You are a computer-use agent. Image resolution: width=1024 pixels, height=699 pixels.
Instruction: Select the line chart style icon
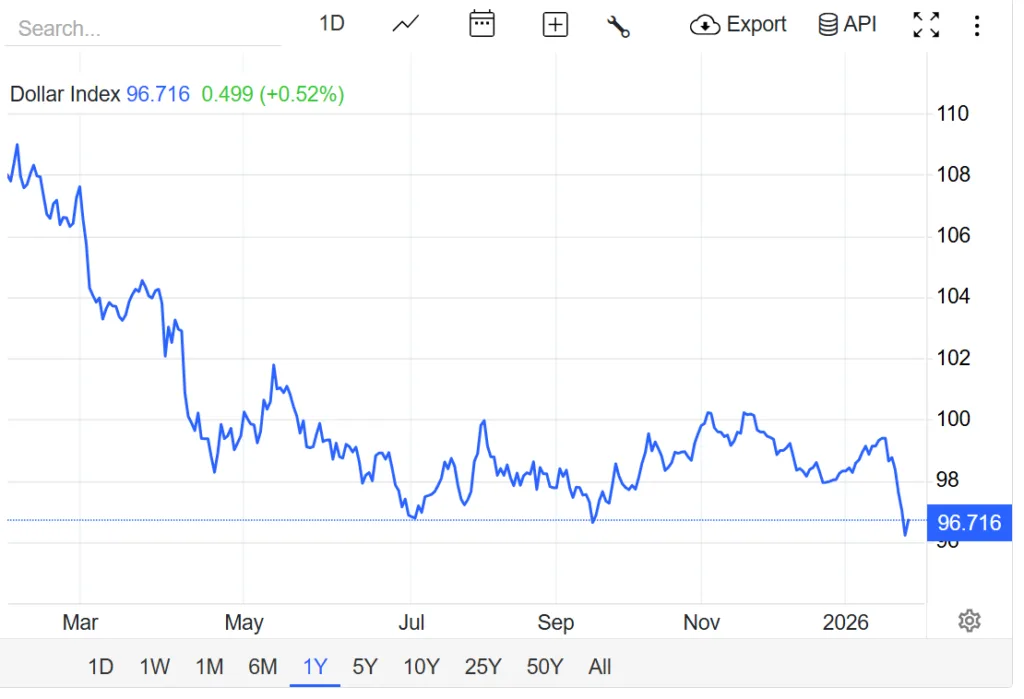click(405, 24)
